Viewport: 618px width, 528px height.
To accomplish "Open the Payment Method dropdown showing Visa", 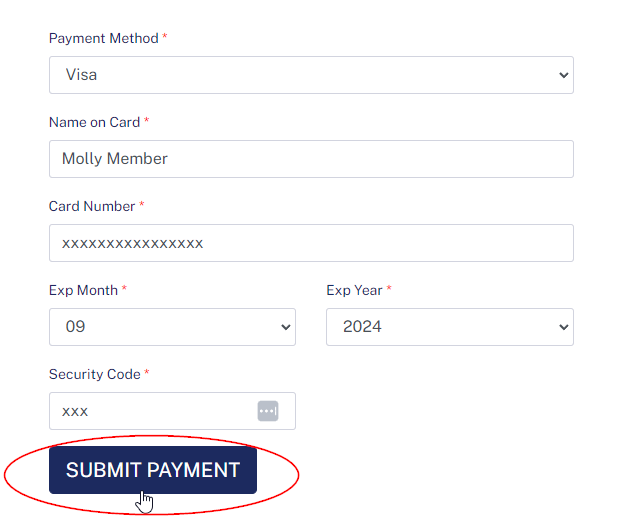I will pos(310,75).
